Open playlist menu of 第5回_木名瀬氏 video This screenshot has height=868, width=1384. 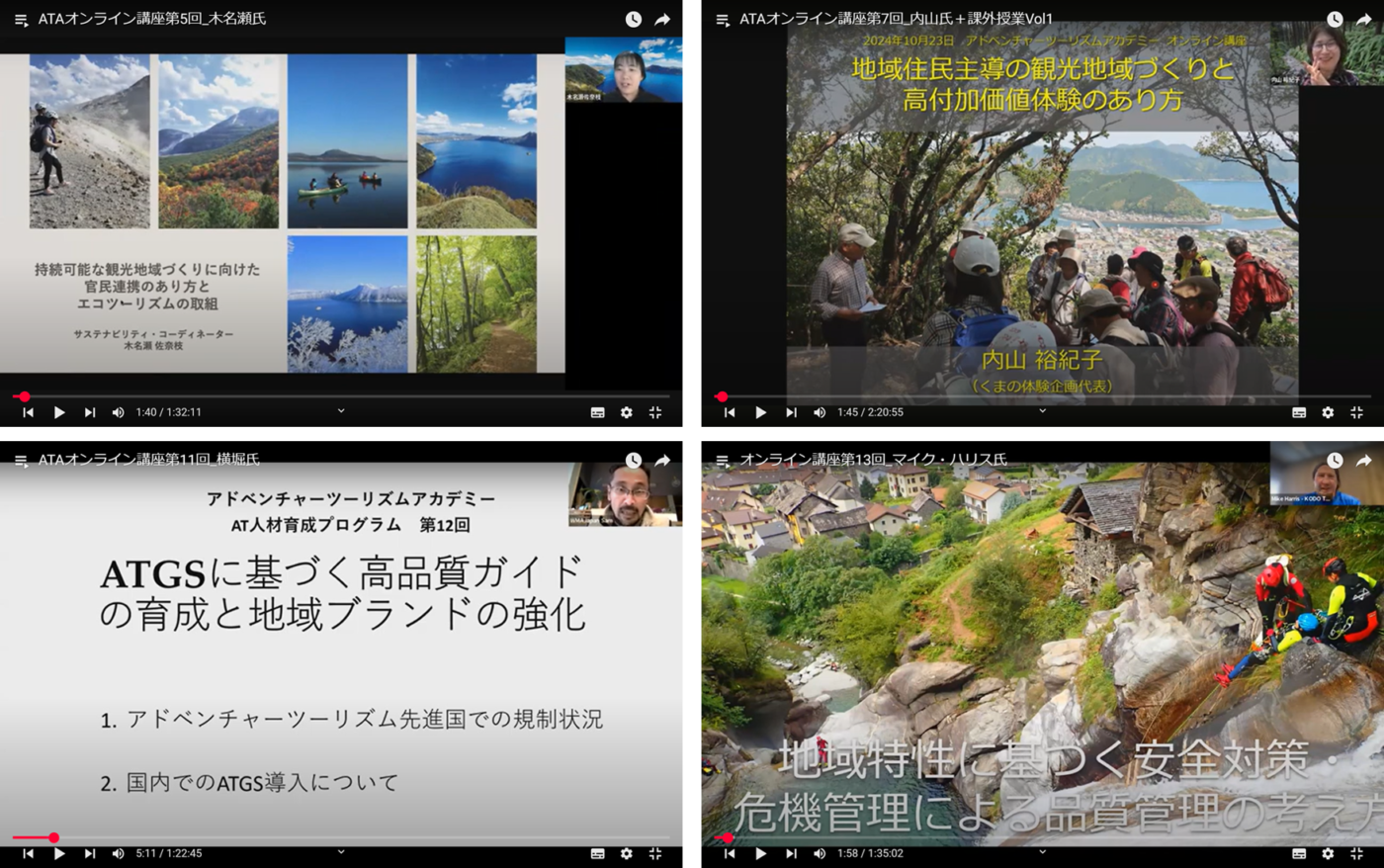pyautogui.click(x=21, y=20)
